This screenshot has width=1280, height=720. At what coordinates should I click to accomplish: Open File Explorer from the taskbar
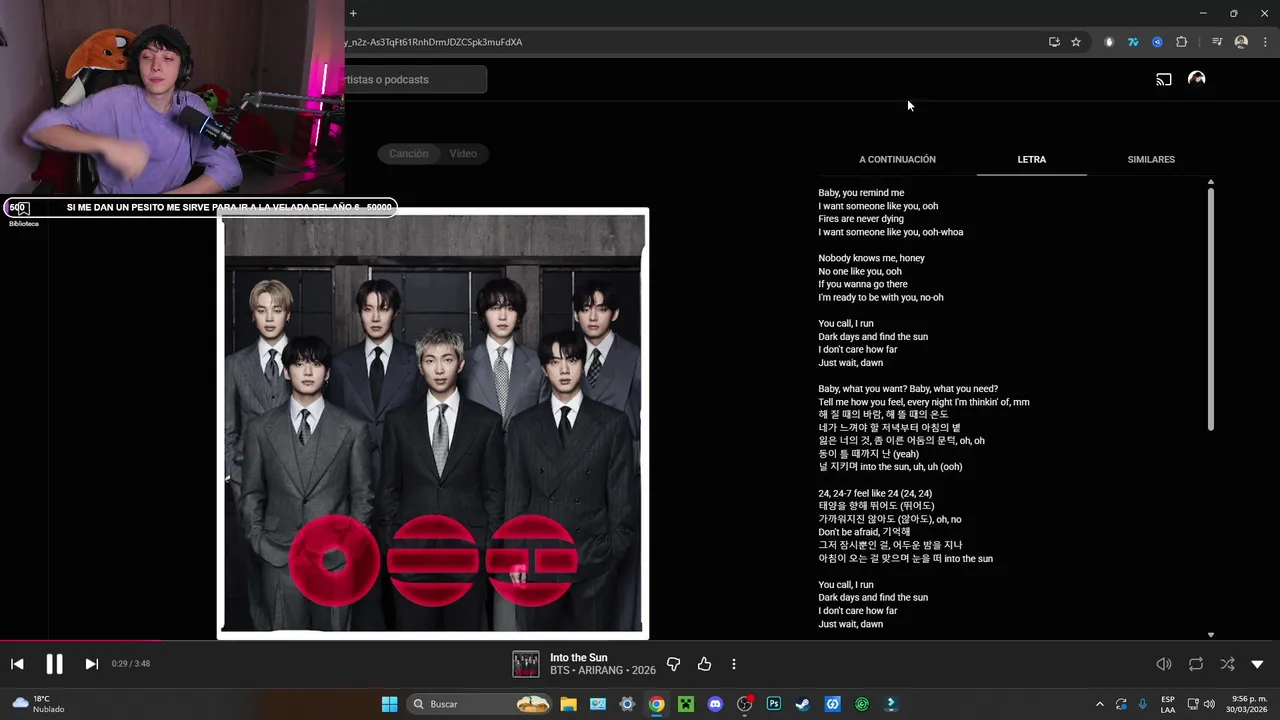pyautogui.click(x=568, y=704)
